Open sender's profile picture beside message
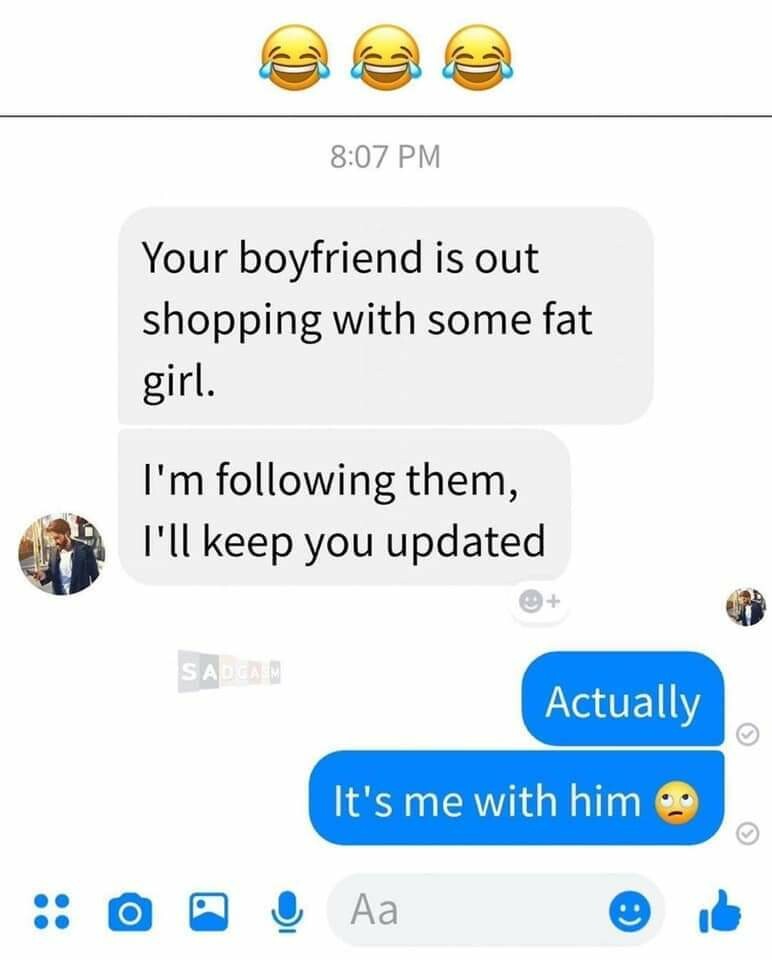772x960 pixels. [61, 554]
